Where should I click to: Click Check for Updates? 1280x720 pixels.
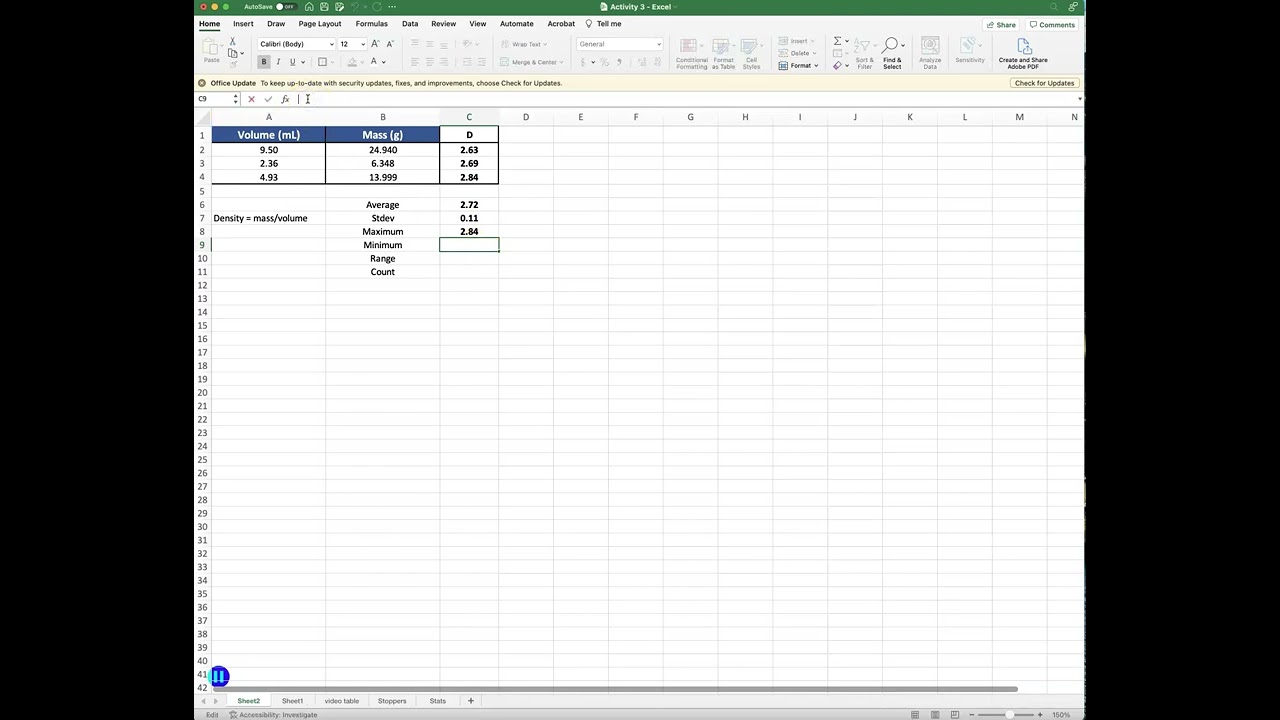pyautogui.click(x=1044, y=83)
